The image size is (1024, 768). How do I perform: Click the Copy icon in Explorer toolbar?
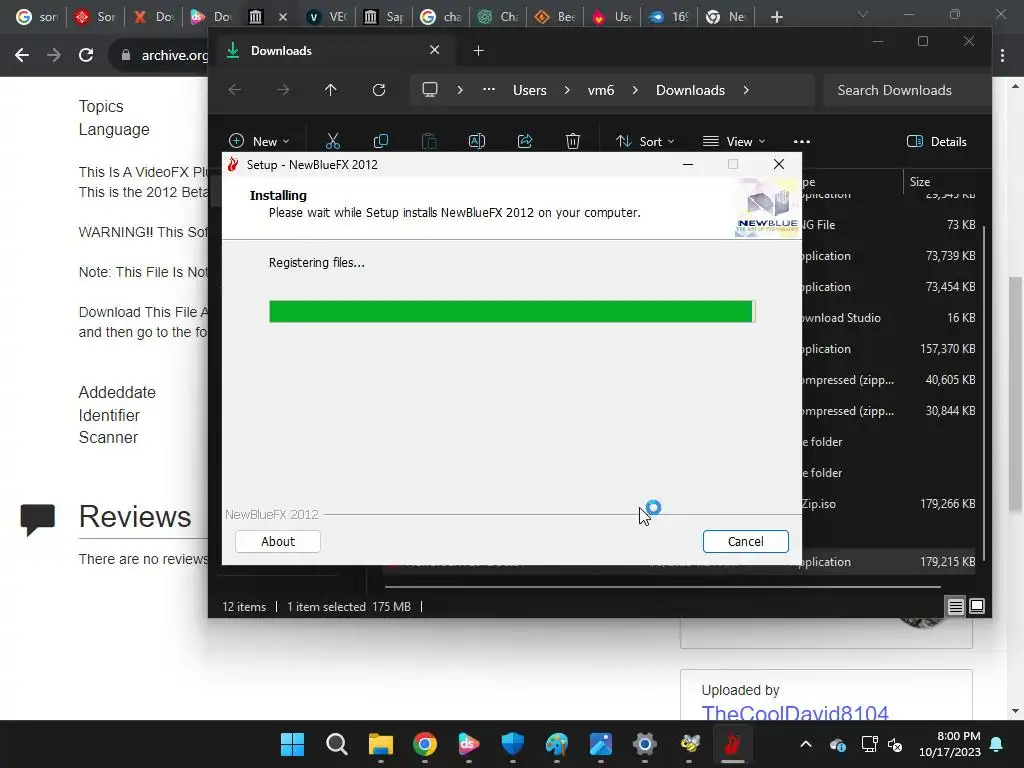pyautogui.click(x=381, y=141)
